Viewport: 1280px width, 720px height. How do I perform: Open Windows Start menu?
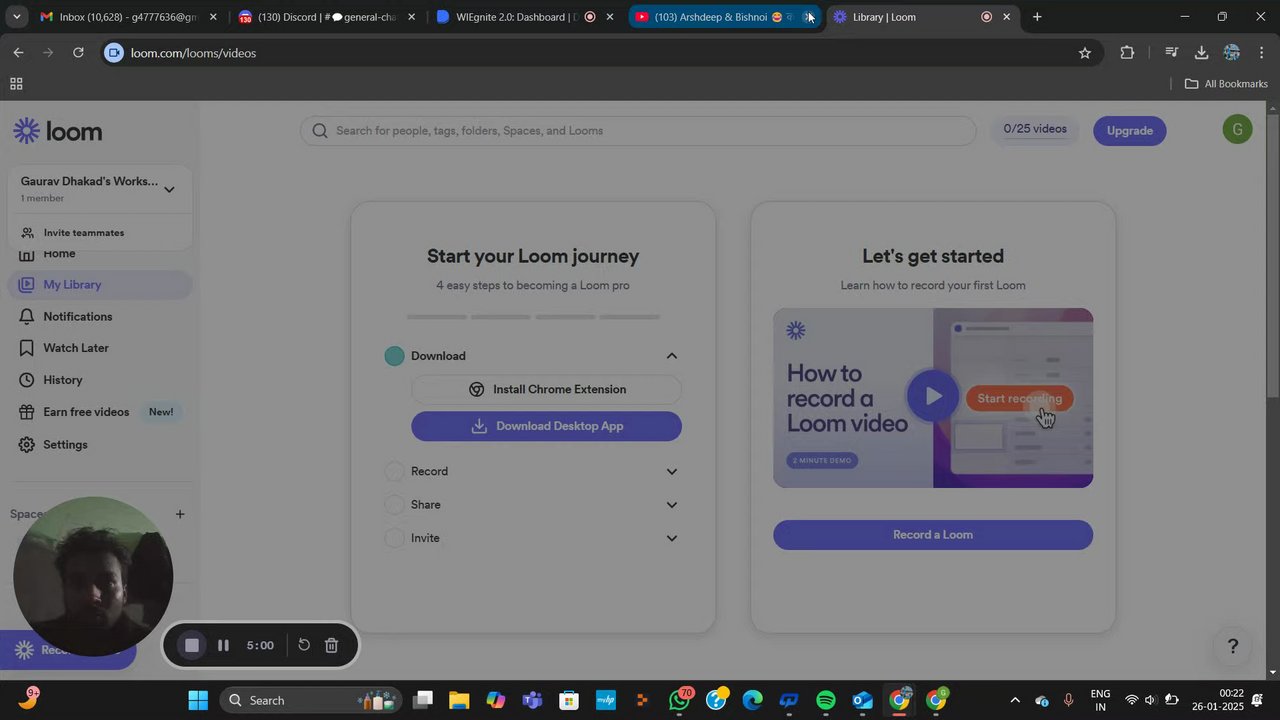pos(198,700)
